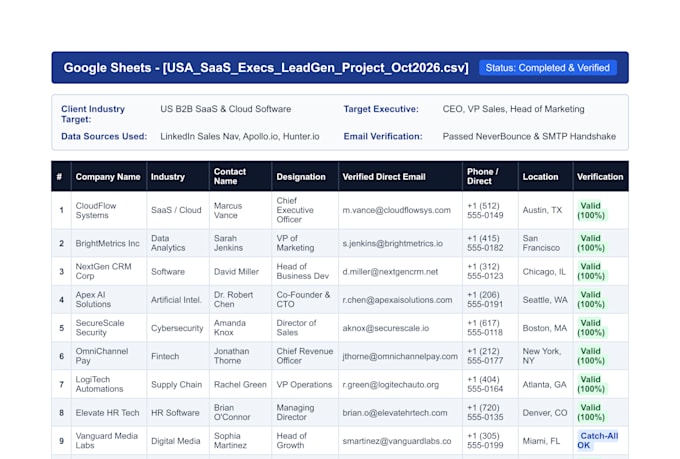Viewport: 680px width, 459px height.
Task: Click email smartinez@vanguardlabs.co
Action: coord(396,441)
